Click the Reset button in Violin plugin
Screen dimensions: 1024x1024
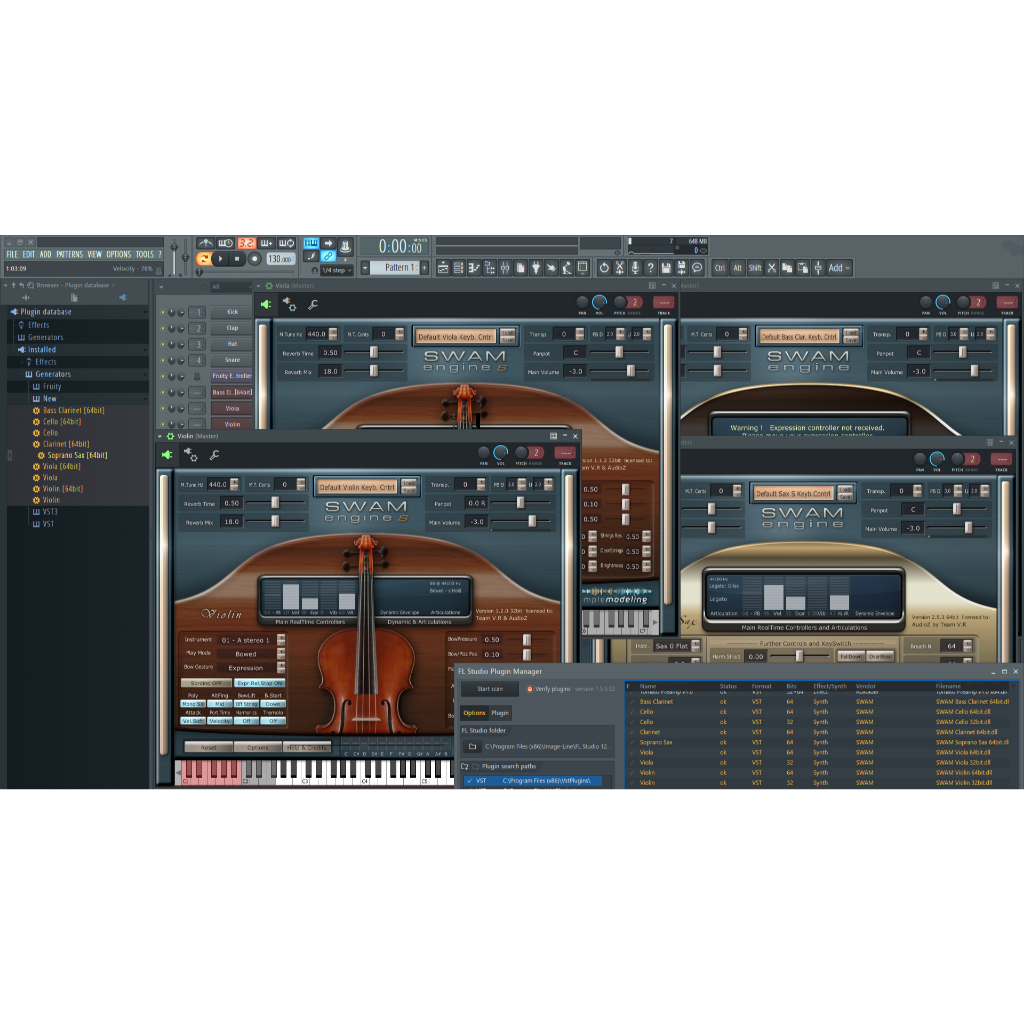pos(208,747)
